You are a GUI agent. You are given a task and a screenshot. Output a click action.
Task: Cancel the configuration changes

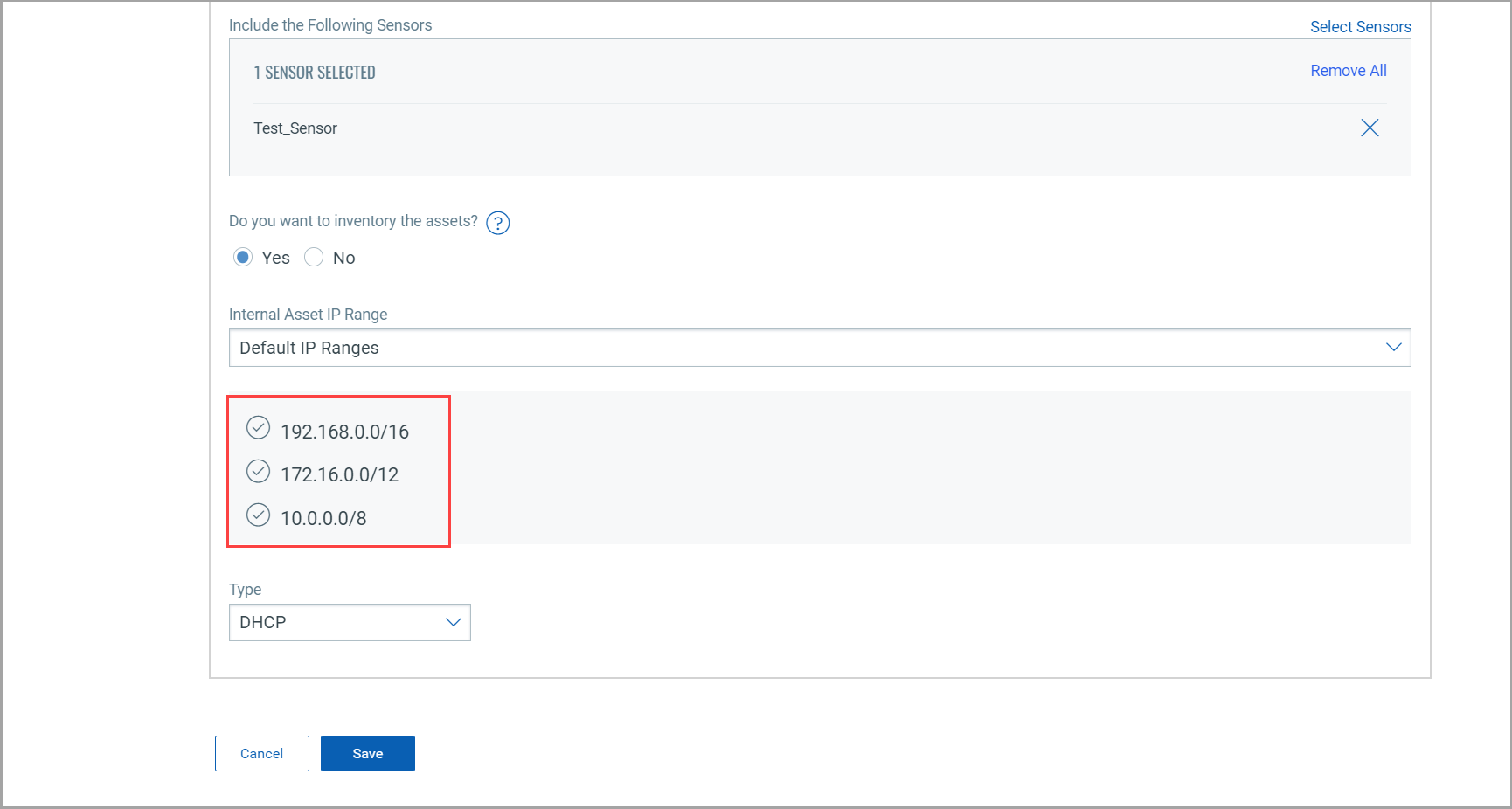point(261,753)
